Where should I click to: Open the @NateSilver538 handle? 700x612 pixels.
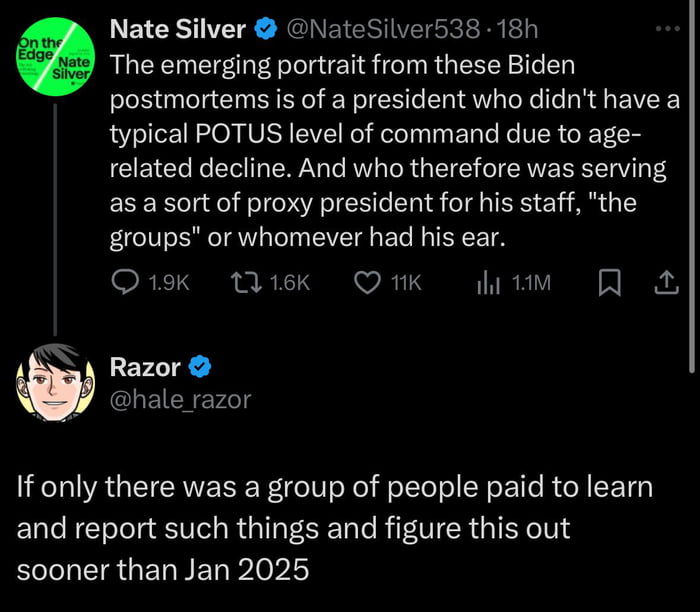point(382,30)
